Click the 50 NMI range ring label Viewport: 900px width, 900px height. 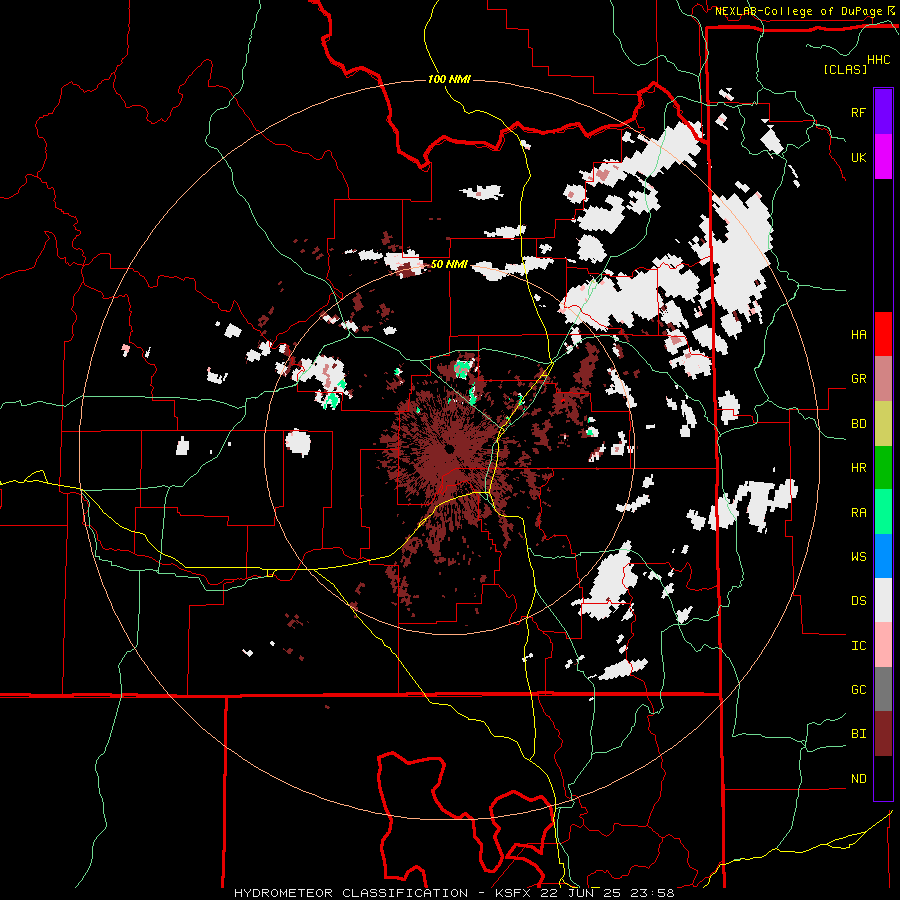pyautogui.click(x=449, y=265)
